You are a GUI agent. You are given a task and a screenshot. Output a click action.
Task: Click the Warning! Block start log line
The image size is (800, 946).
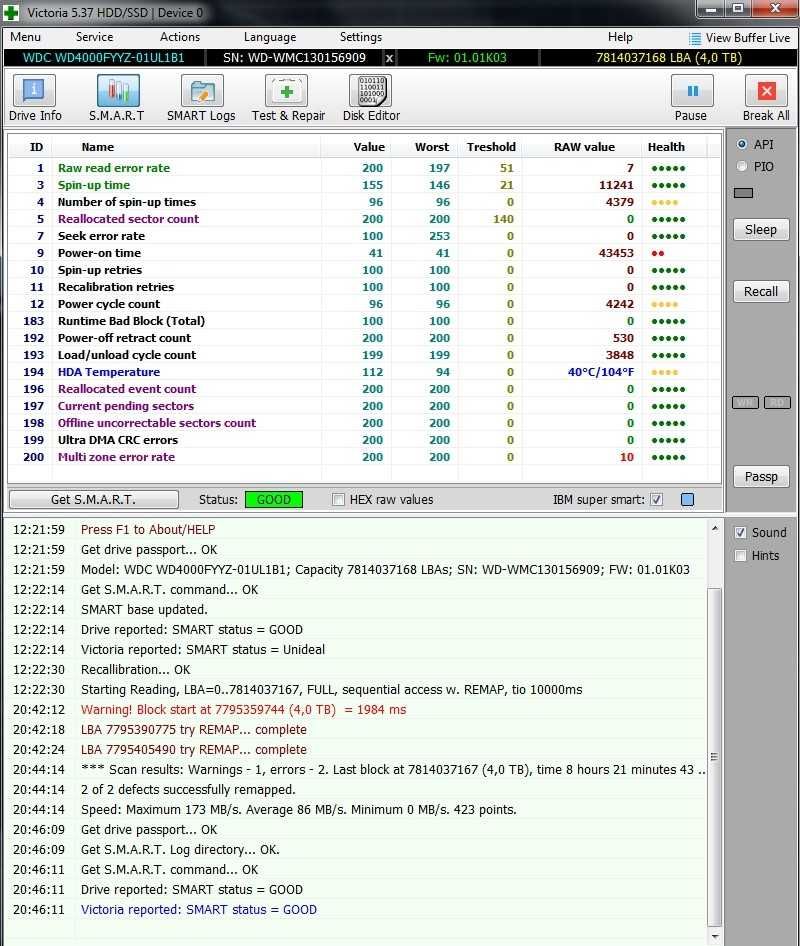(243, 710)
